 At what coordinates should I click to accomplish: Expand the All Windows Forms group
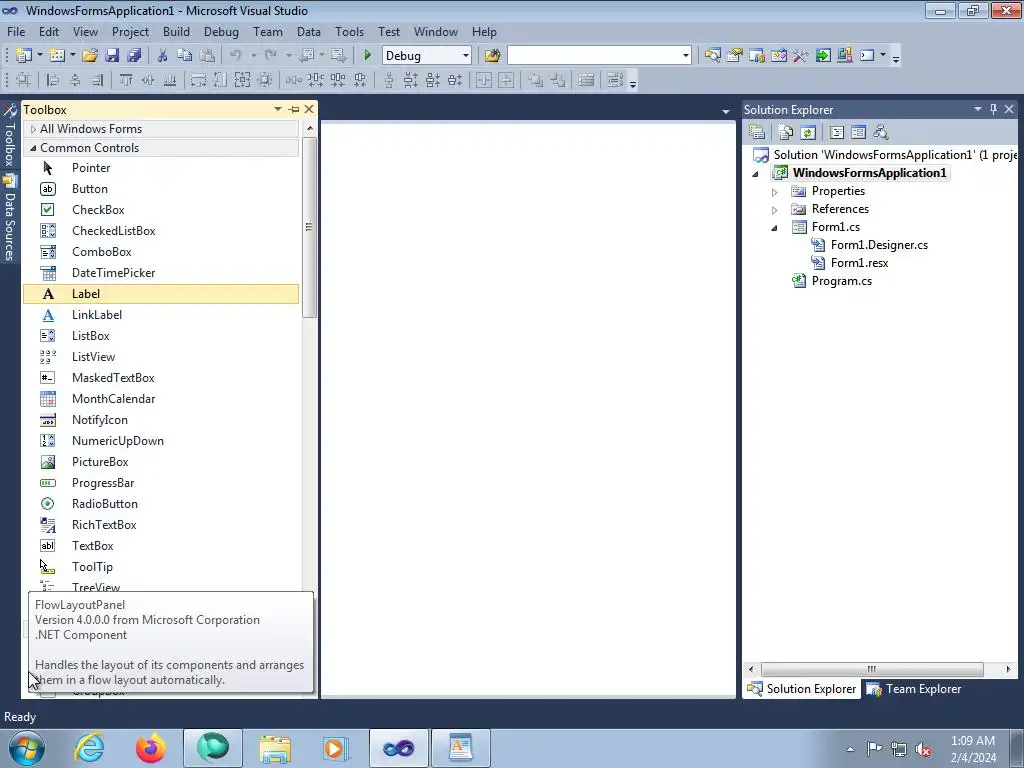click(33, 129)
